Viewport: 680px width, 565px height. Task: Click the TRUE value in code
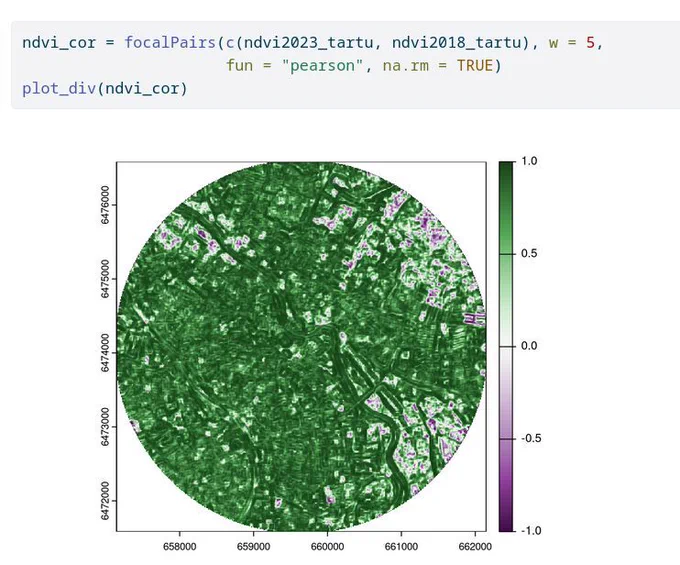point(475,66)
